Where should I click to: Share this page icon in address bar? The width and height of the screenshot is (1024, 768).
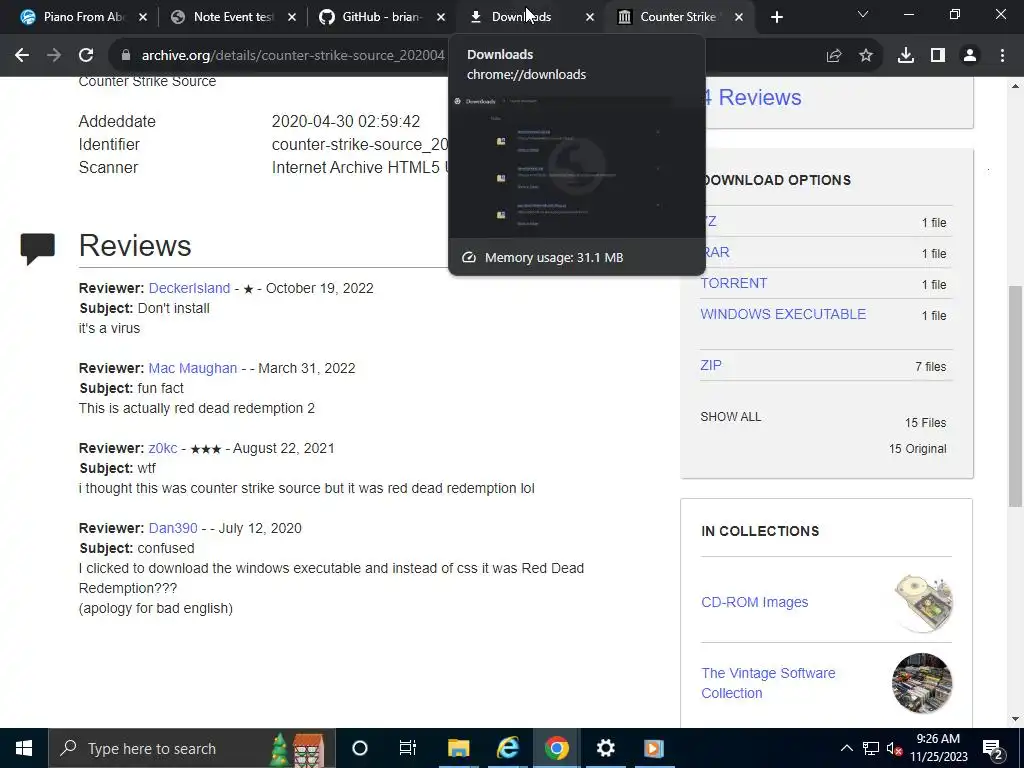pos(834,56)
